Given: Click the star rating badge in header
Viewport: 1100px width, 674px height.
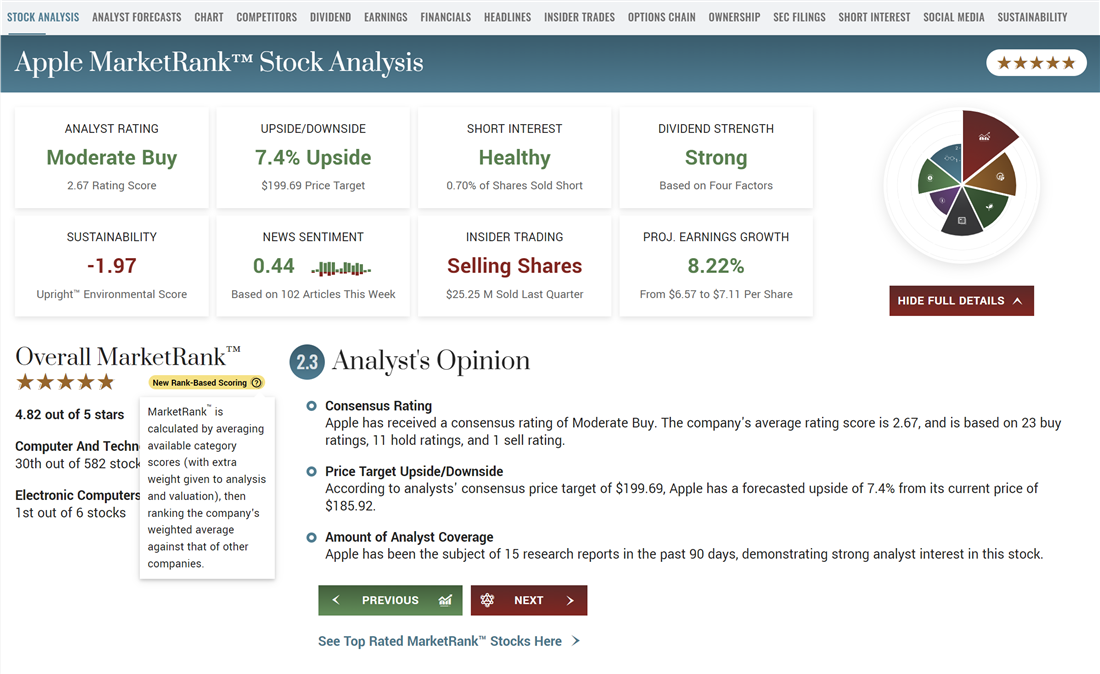Looking at the screenshot, I should point(1036,63).
